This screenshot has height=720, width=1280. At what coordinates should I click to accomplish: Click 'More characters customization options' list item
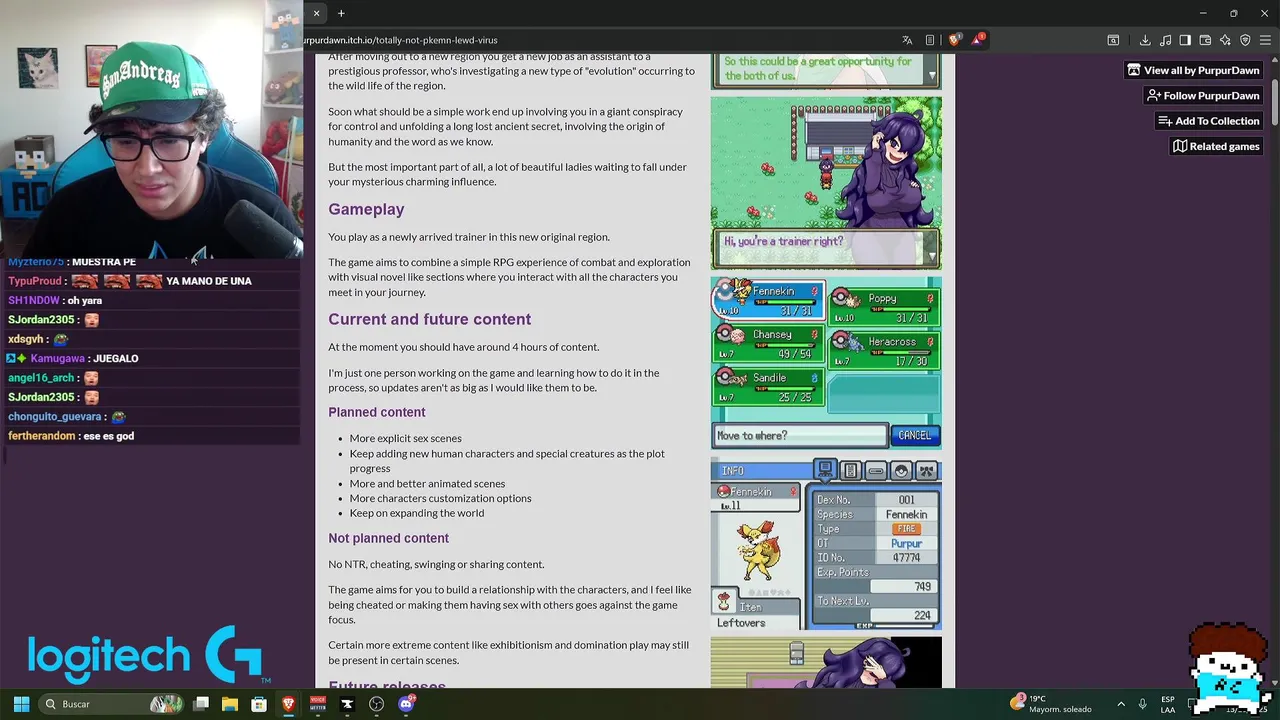[x=440, y=498]
